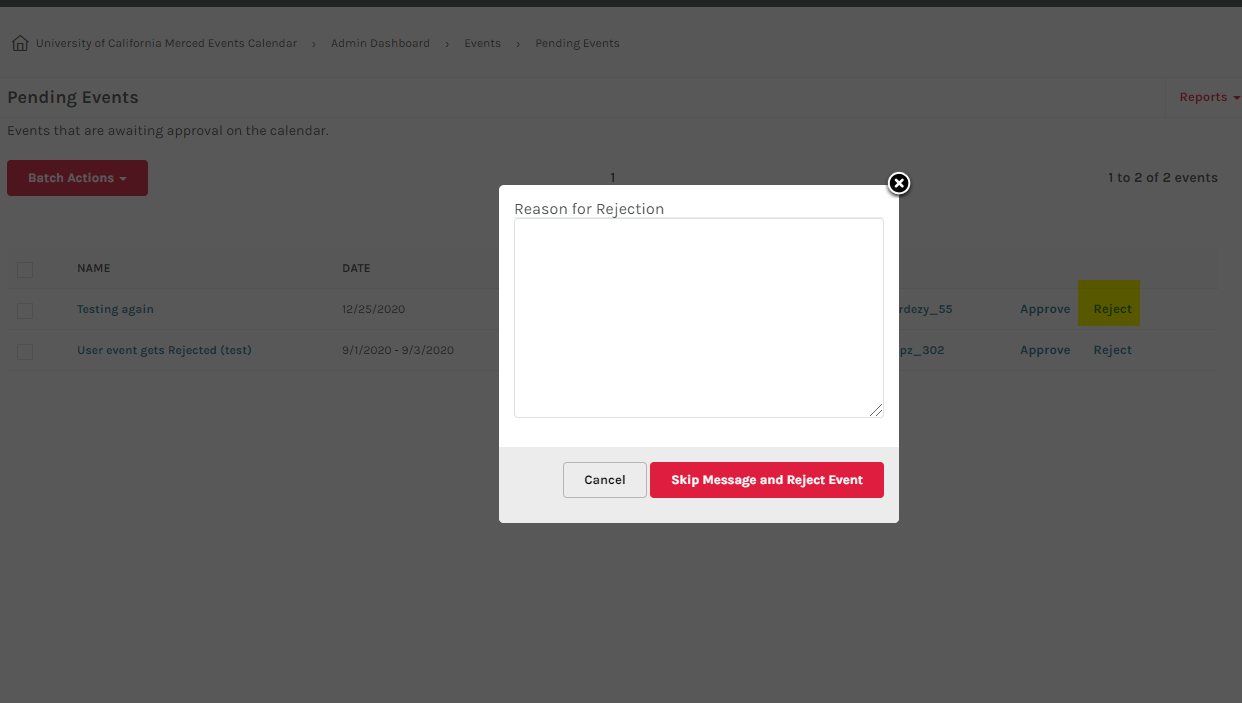This screenshot has width=1242, height=703.
Task: Open User event gets Rejected (test) event
Action: click(164, 350)
